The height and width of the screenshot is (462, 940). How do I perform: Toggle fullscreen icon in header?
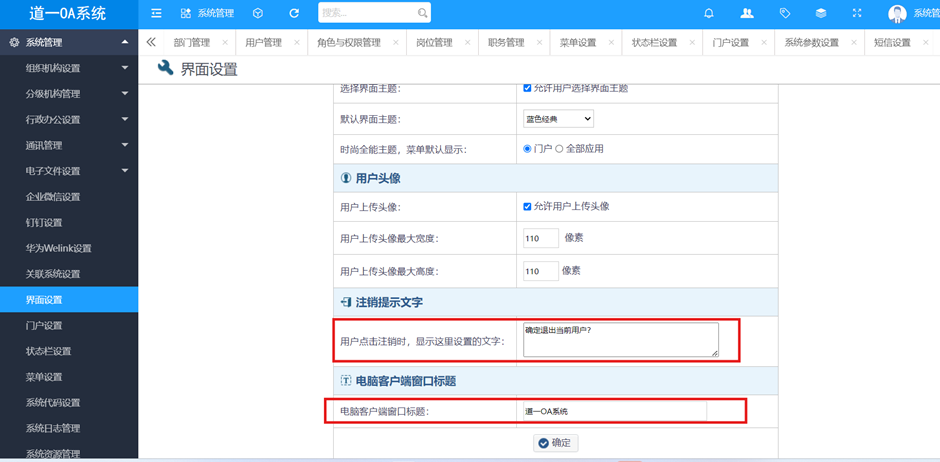857,13
